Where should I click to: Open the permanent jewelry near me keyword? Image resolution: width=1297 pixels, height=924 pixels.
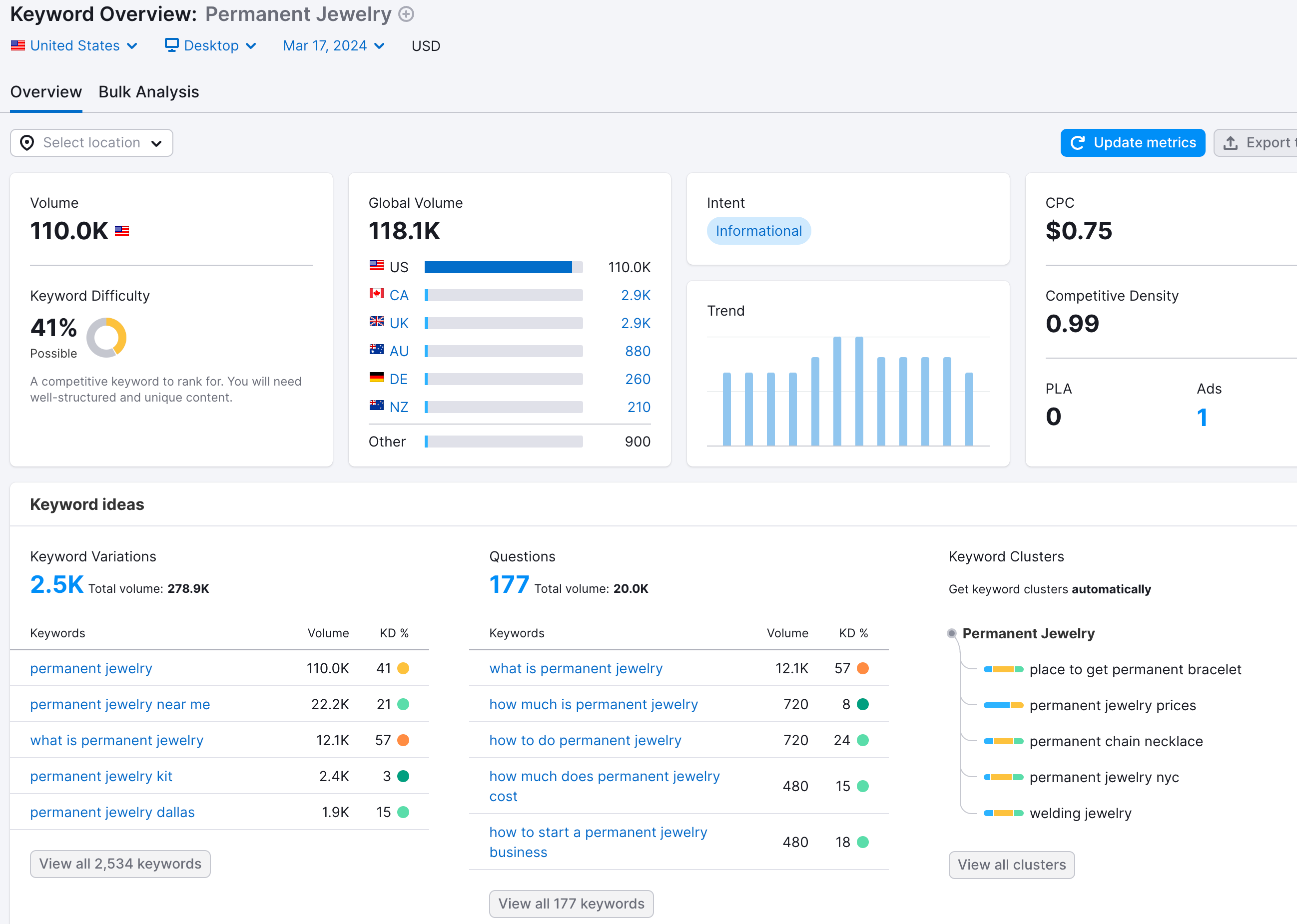[x=120, y=704]
